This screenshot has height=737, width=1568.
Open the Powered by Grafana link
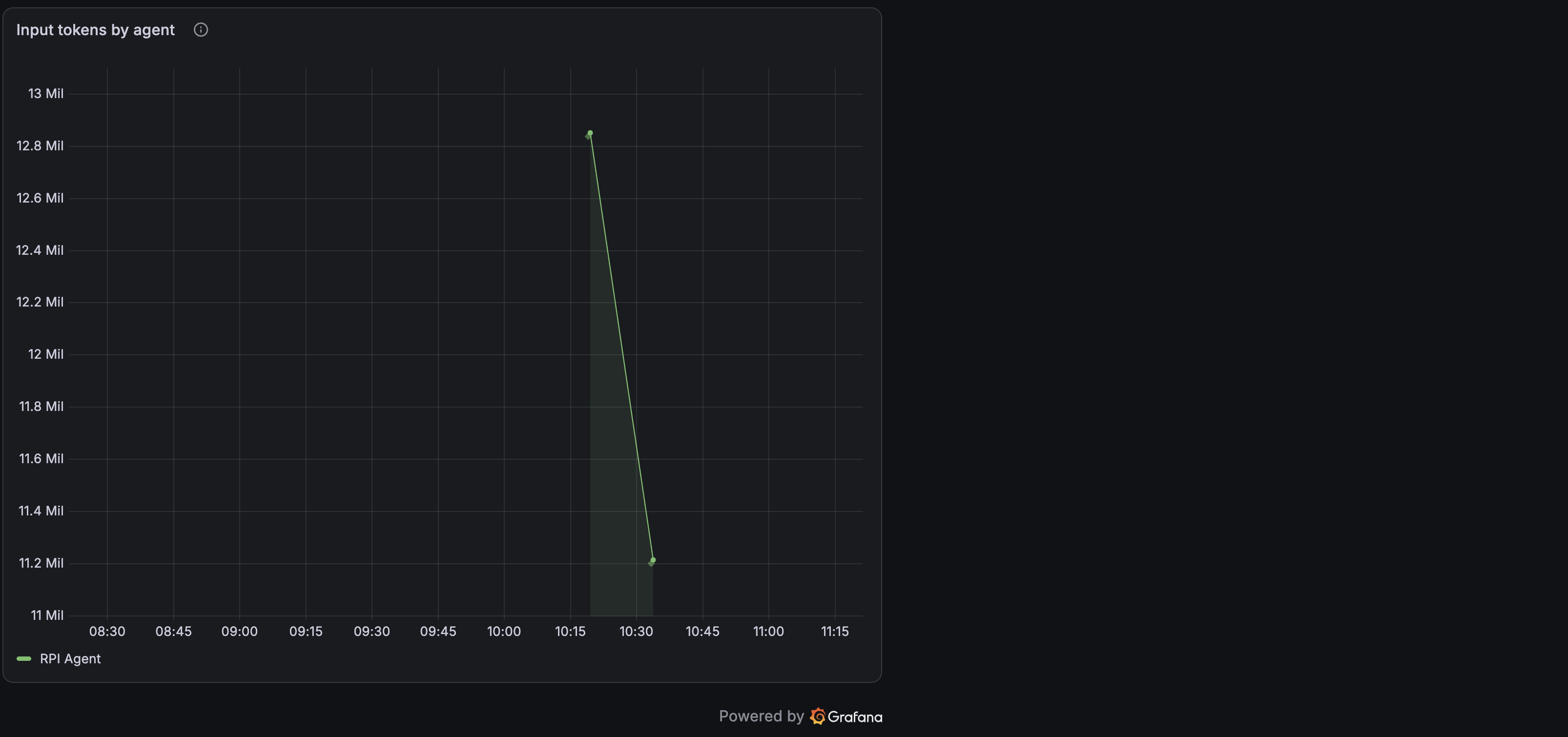(x=801, y=717)
